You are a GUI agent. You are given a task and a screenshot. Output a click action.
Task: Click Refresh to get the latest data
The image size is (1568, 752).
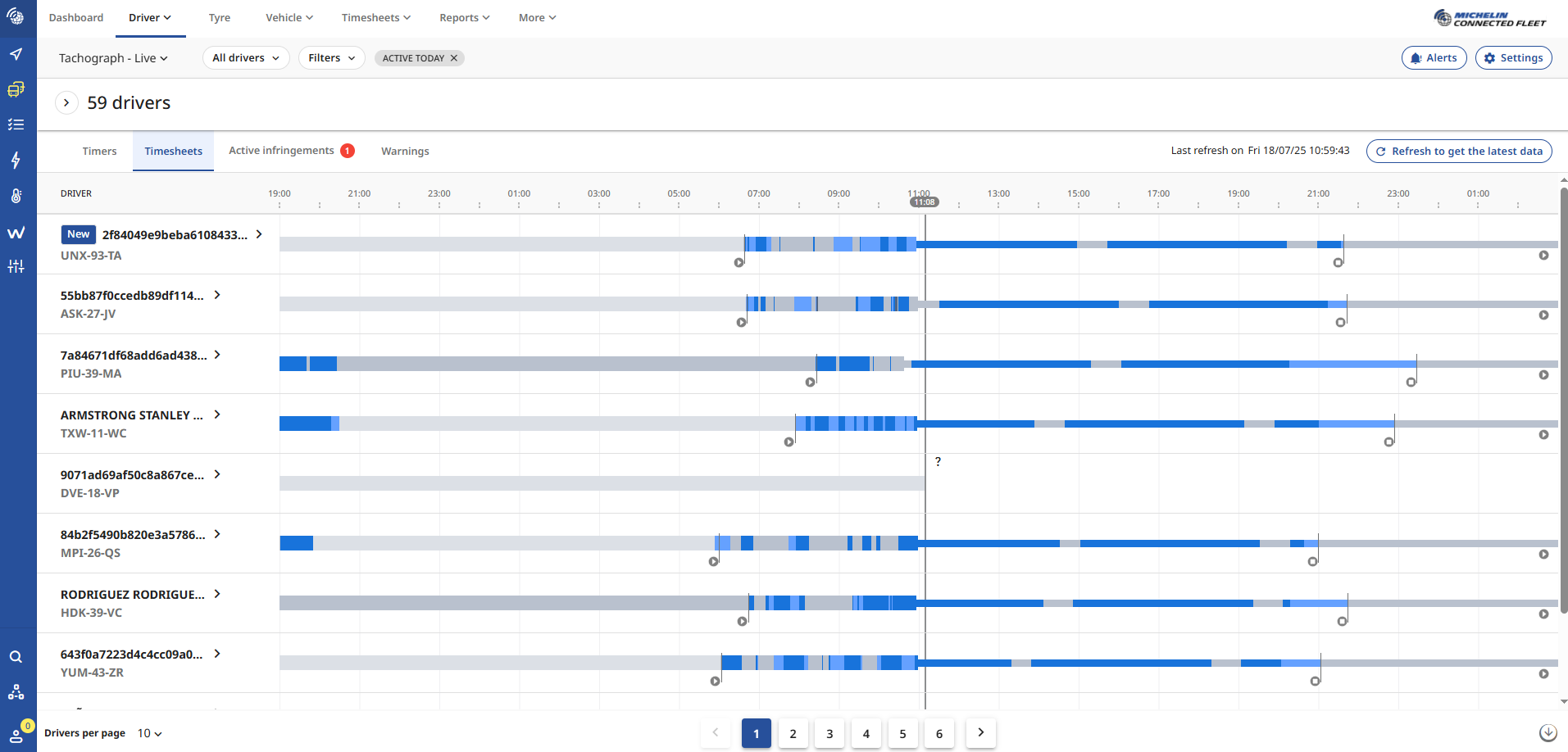click(x=1458, y=152)
